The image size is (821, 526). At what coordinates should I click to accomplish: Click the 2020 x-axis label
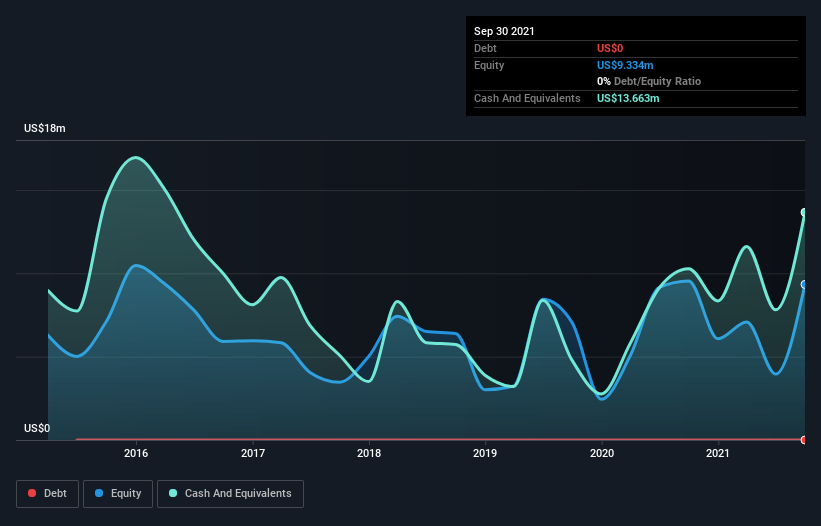[602, 453]
